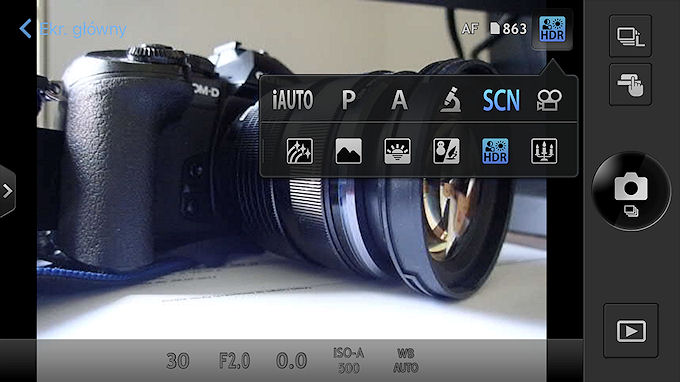The width and height of the screenshot is (680, 382).
Task: Tap the WB AUTO white balance setting
Action: click(405, 360)
